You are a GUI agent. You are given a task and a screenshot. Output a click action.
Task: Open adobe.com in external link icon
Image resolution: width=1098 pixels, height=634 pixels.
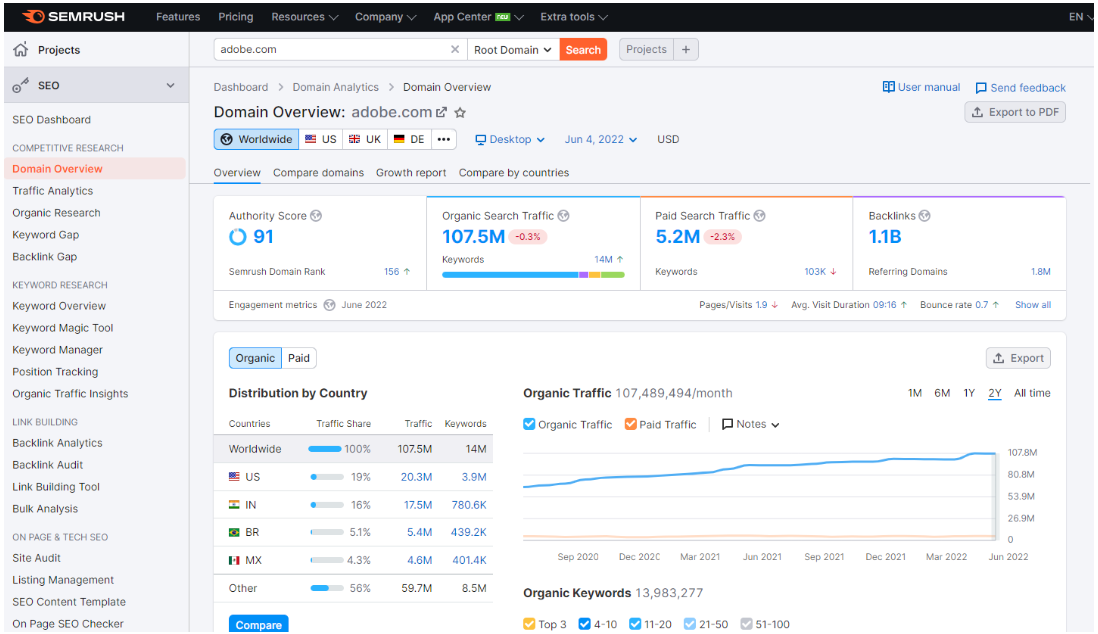441,112
